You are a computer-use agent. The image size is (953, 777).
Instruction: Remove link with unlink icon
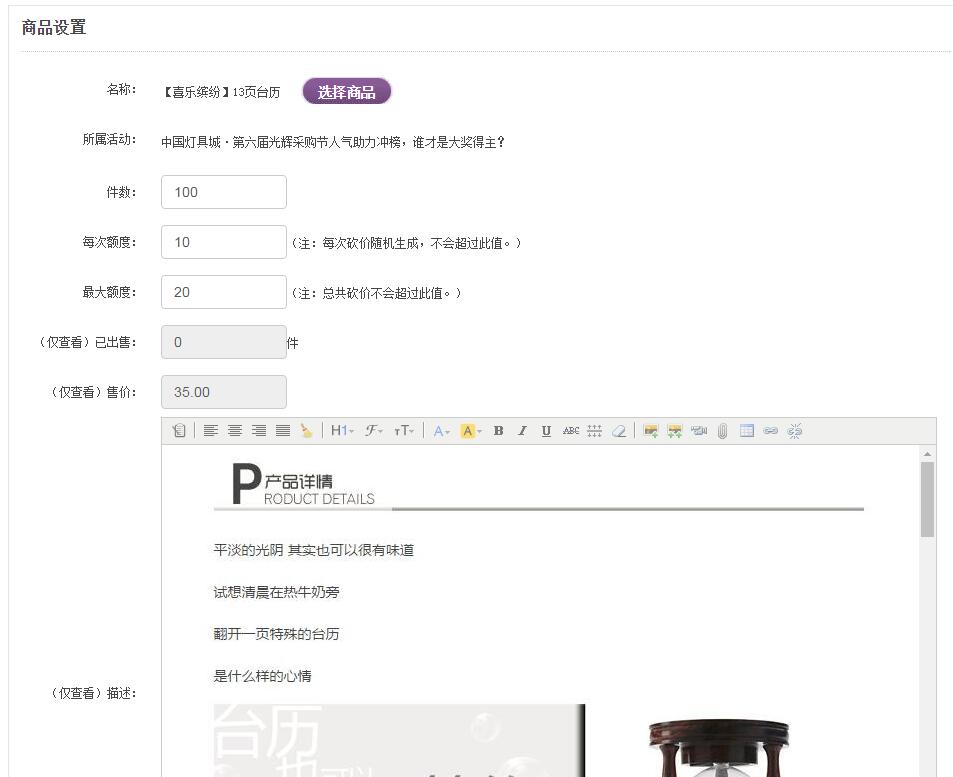795,431
